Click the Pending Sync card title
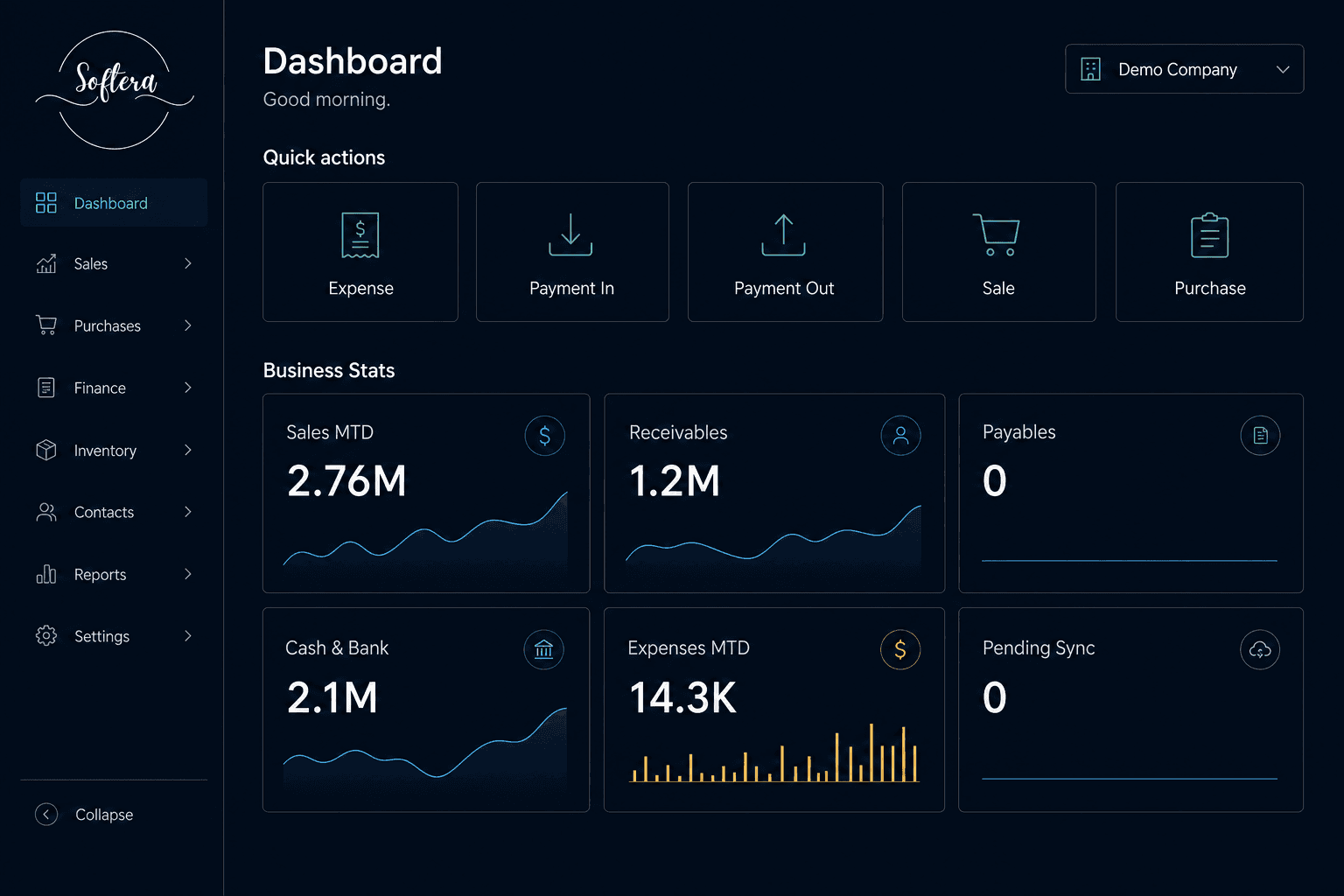The image size is (1344, 896). point(1039,648)
